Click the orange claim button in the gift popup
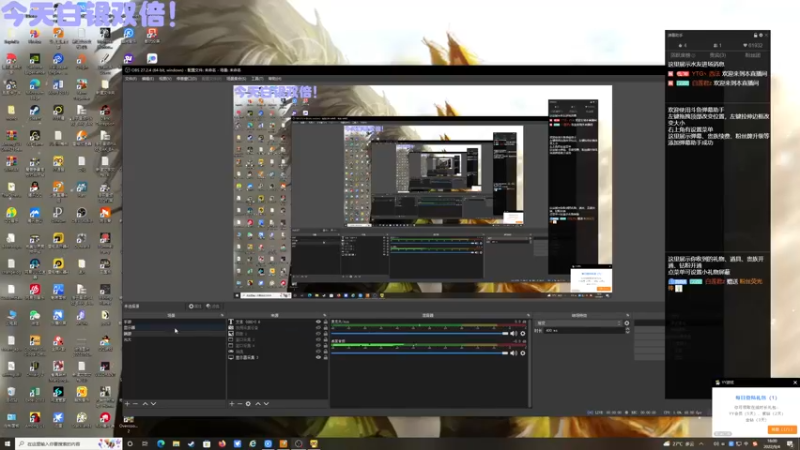The width and height of the screenshot is (800, 450). coord(782,430)
